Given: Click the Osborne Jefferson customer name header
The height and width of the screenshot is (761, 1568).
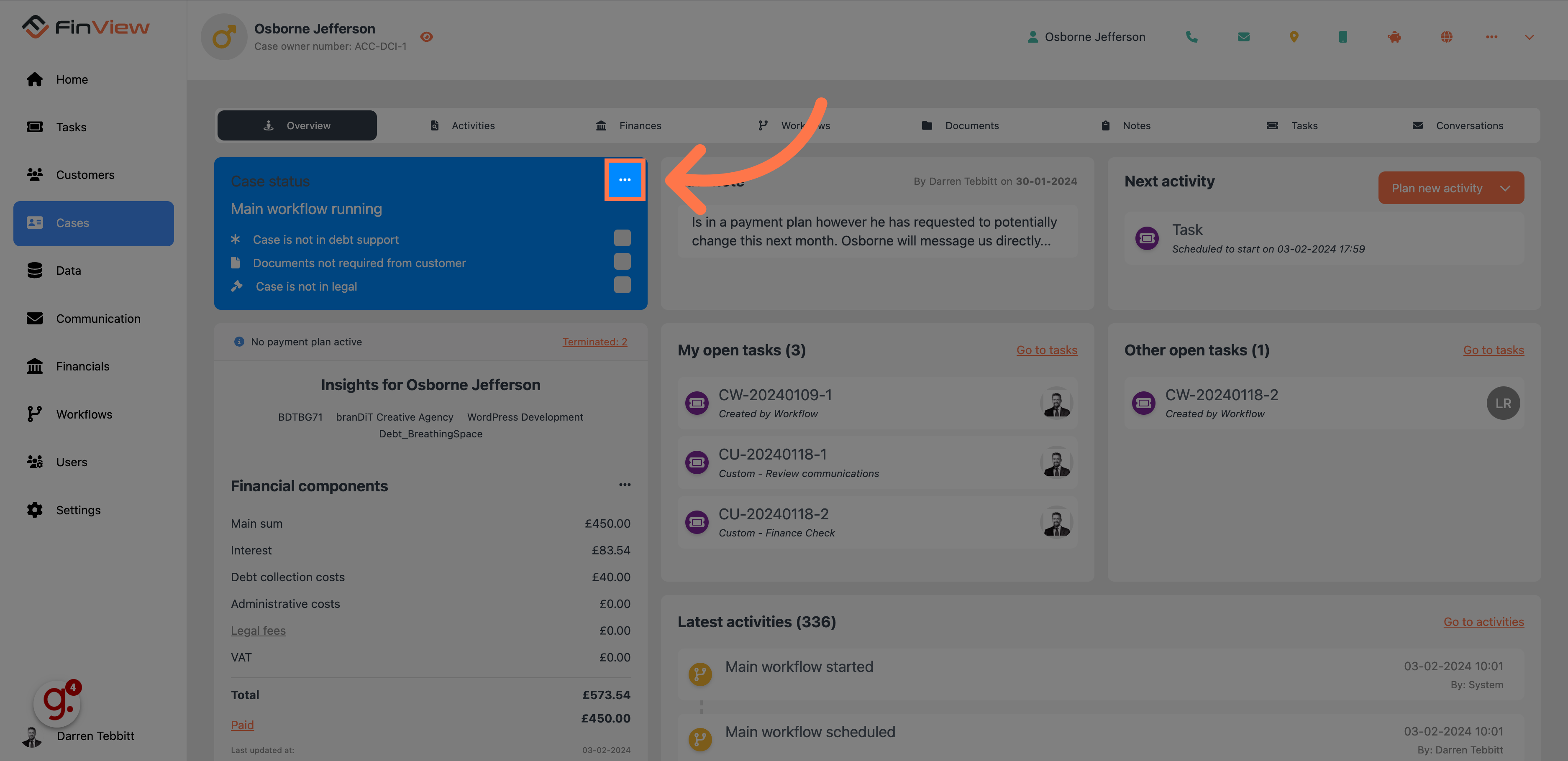Looking at the screenshot, I should coord(315,27).
